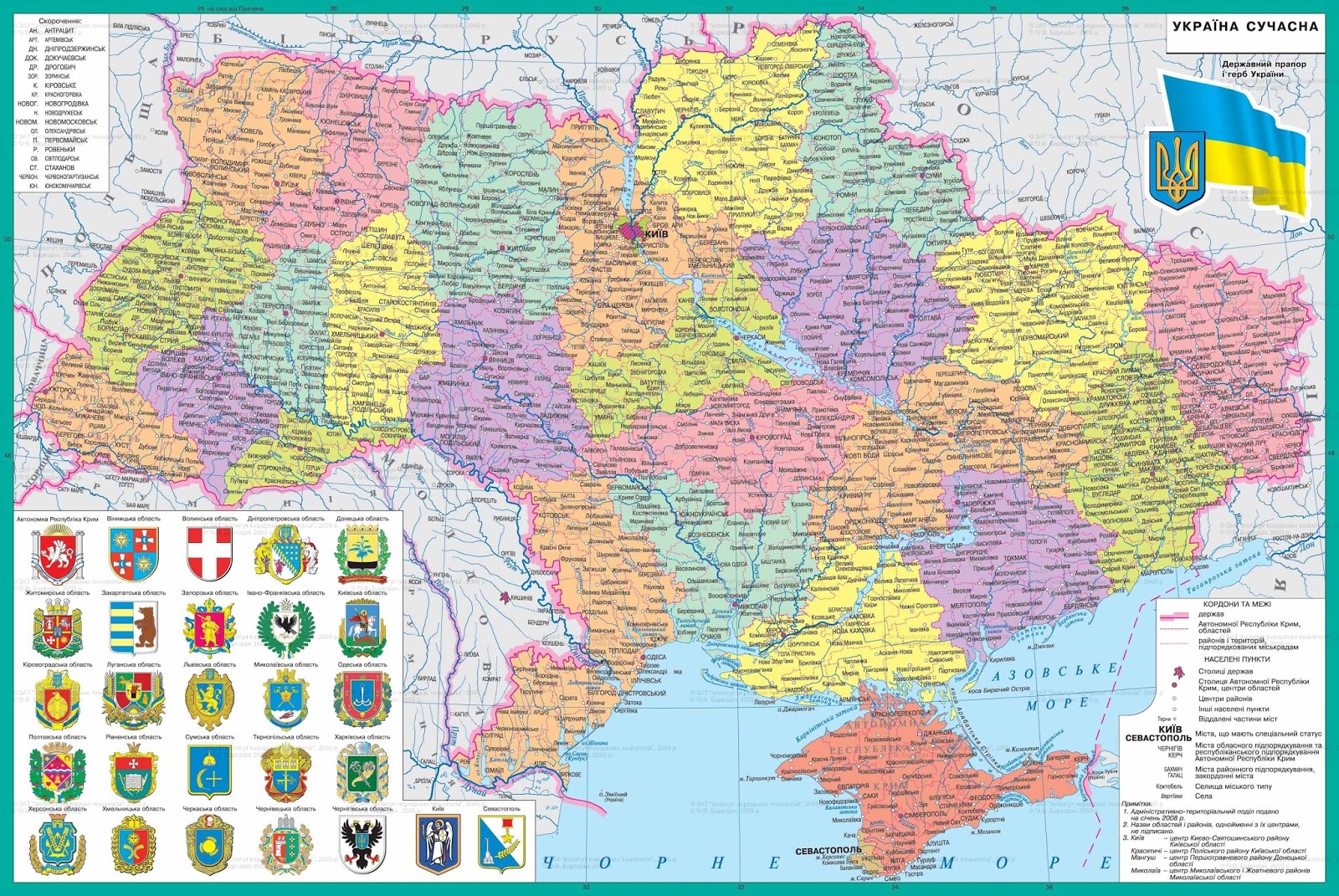Select the Хмельницька область coat of arms

click(133, 845)
